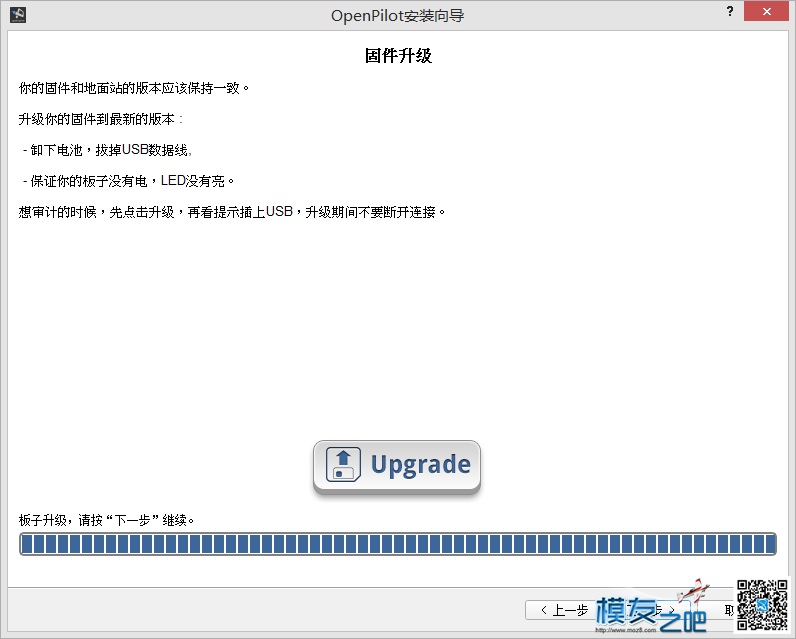Open help via the ? title bar button
This screenshot has width=796, height=639.
[729, 11]
